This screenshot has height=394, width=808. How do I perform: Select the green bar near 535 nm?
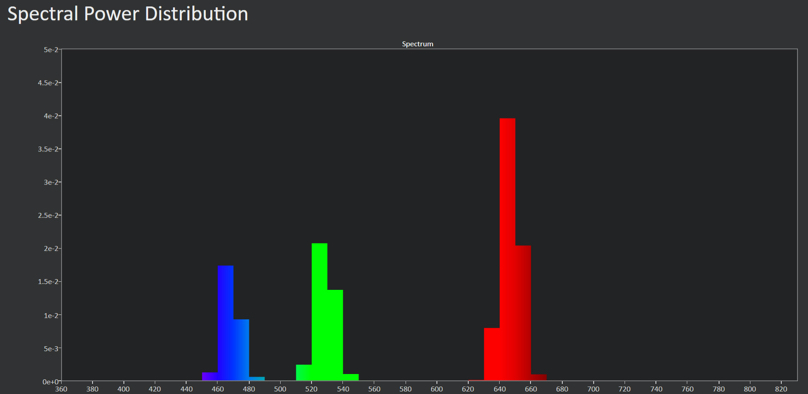[335, 335]
